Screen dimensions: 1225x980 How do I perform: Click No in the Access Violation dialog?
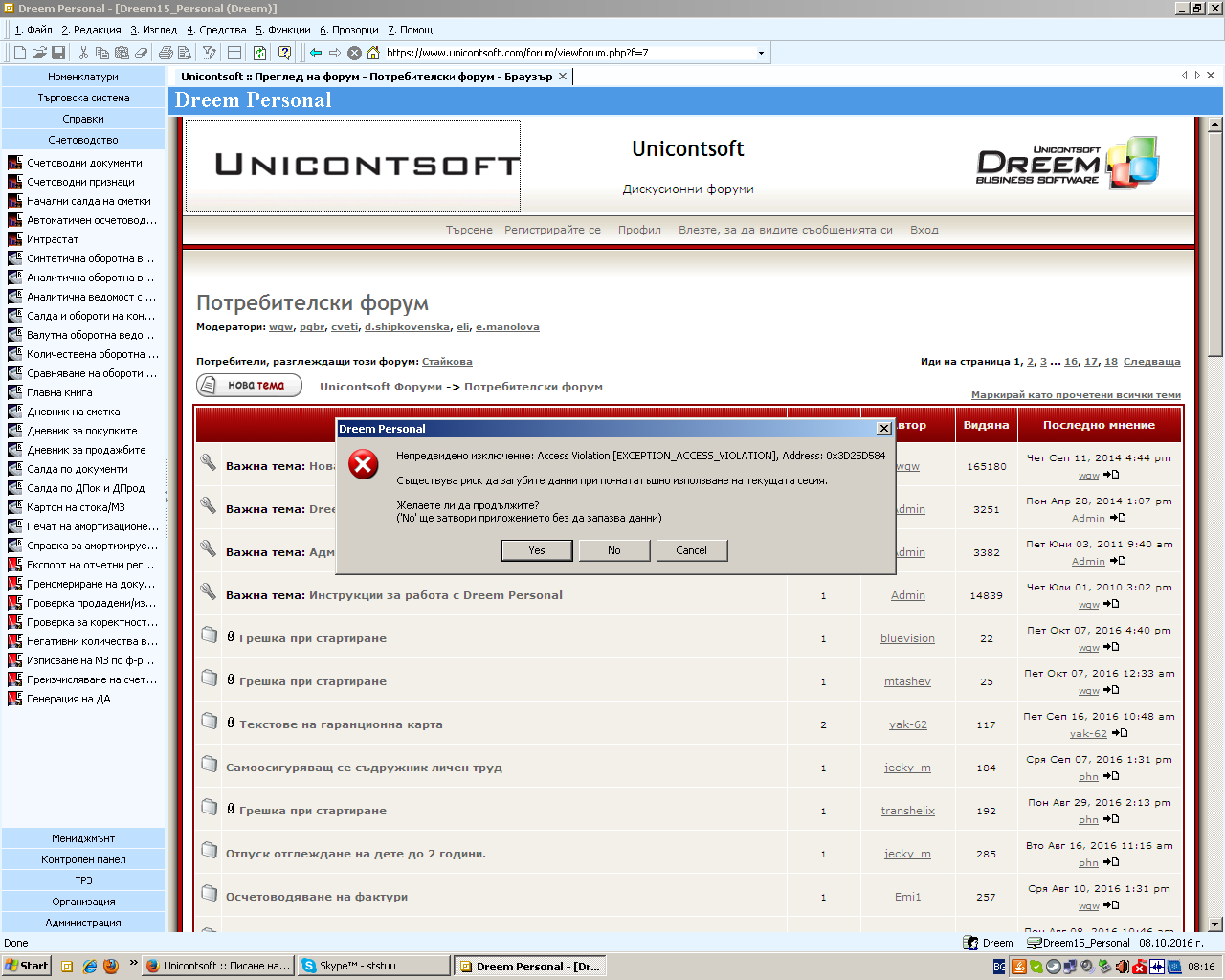pyautogui.click(x=614, y=550)
